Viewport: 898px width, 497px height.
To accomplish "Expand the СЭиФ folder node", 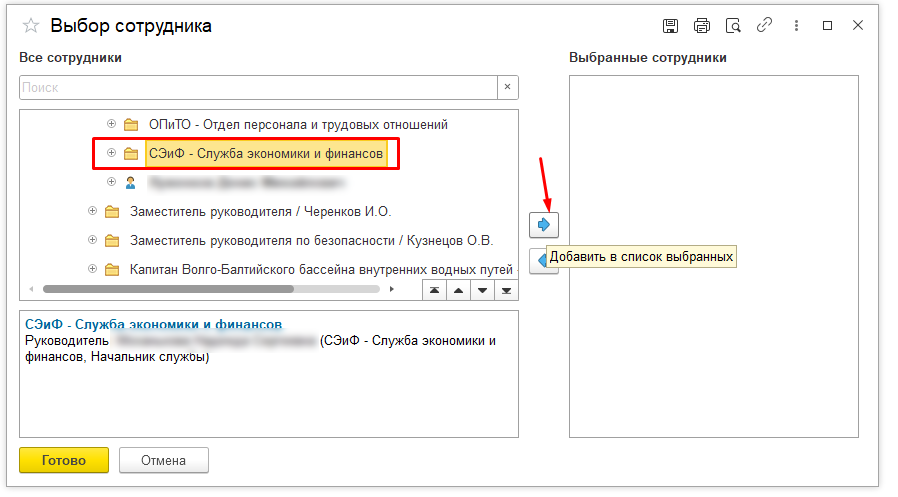I will (111, 154).
